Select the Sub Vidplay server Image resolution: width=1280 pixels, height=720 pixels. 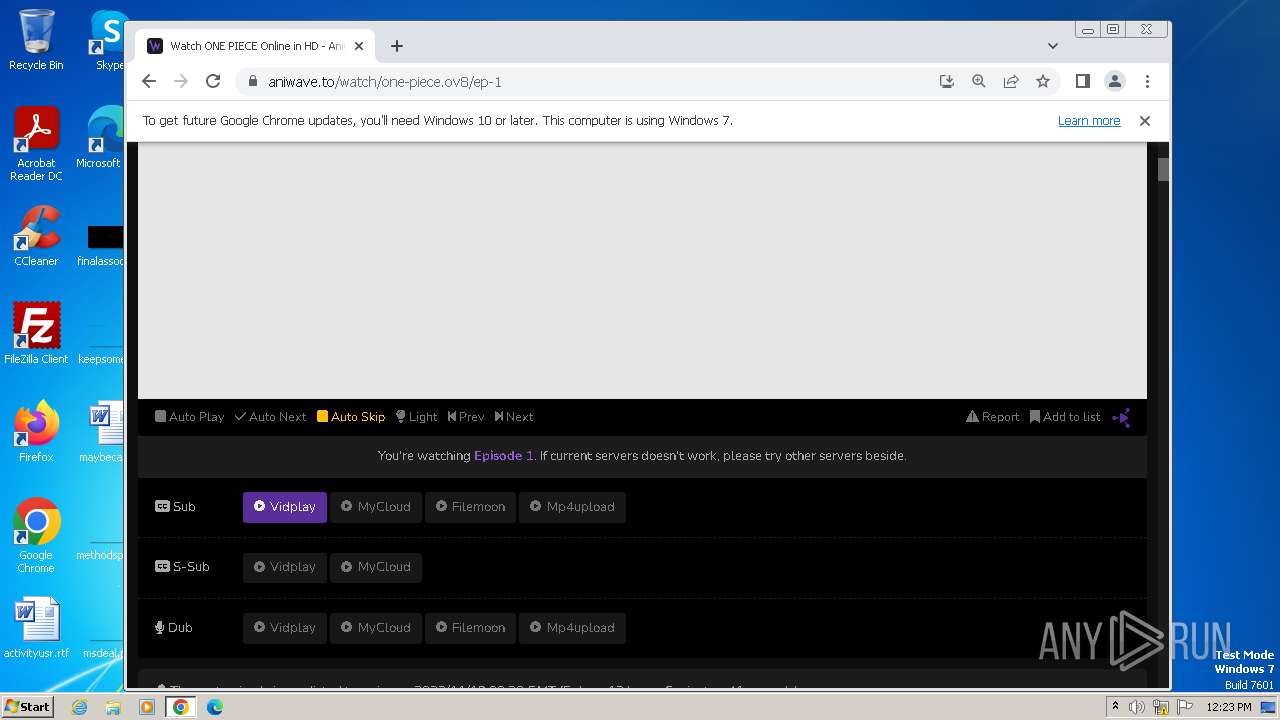click(x=285, y=507)
